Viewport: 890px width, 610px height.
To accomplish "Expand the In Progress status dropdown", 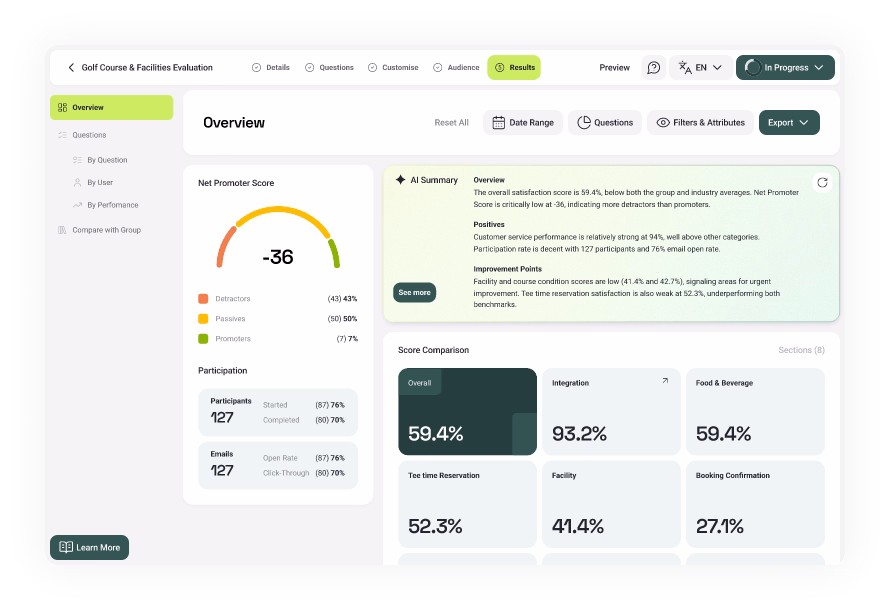I will coord(785,68).
